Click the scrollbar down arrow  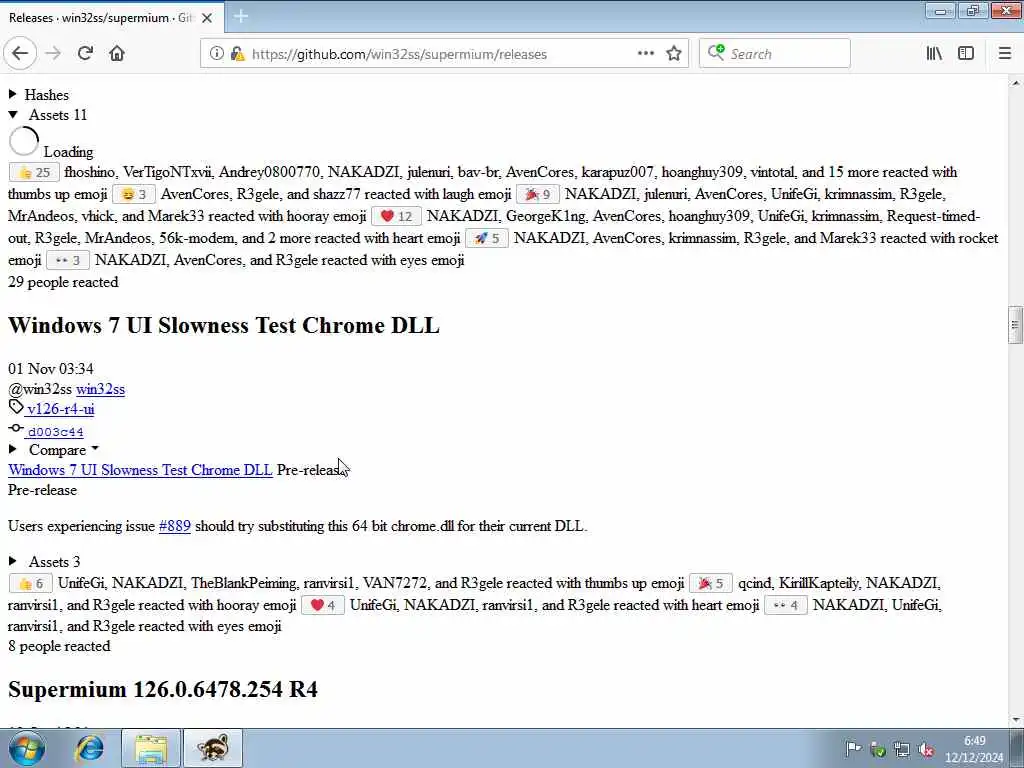1015,720
